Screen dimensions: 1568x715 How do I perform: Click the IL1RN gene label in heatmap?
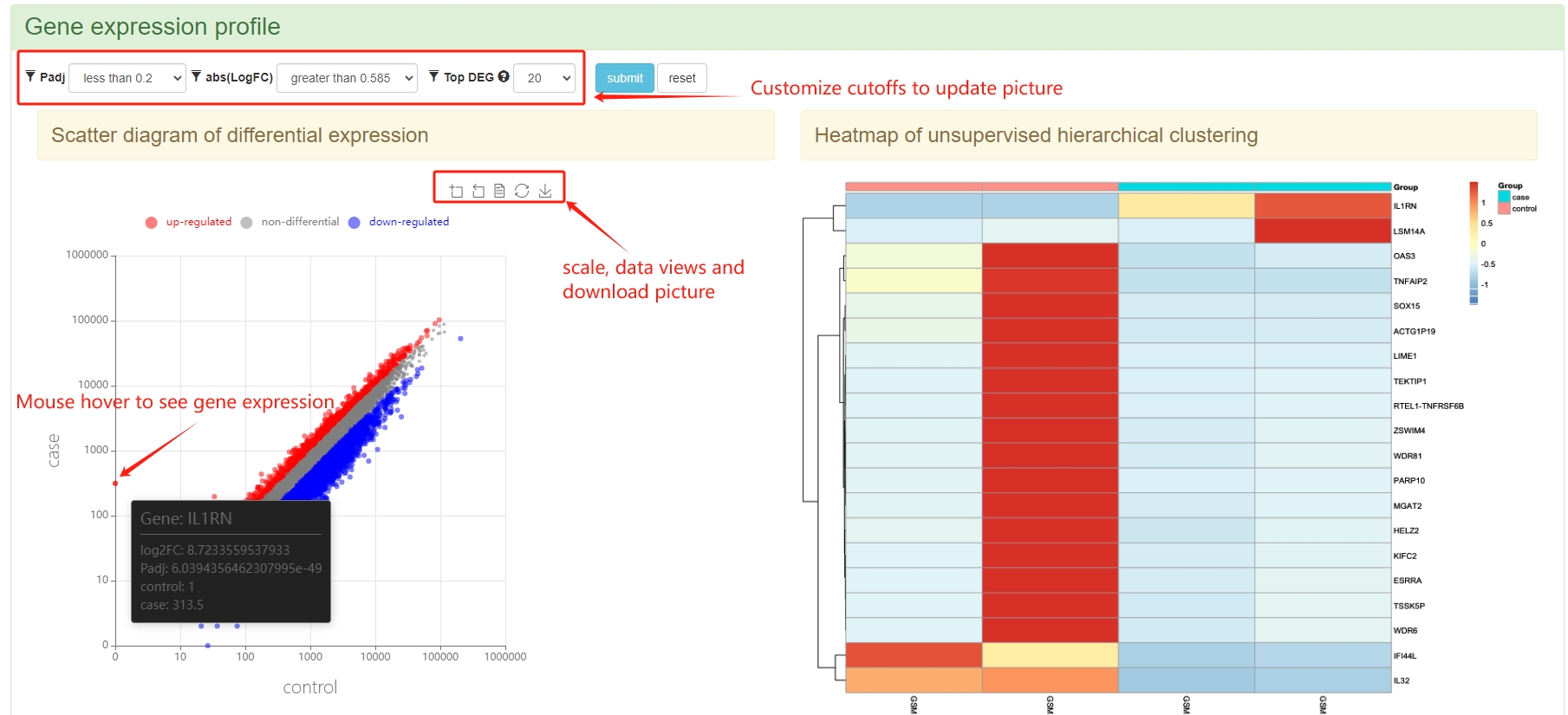click(x=1405, y=206)
